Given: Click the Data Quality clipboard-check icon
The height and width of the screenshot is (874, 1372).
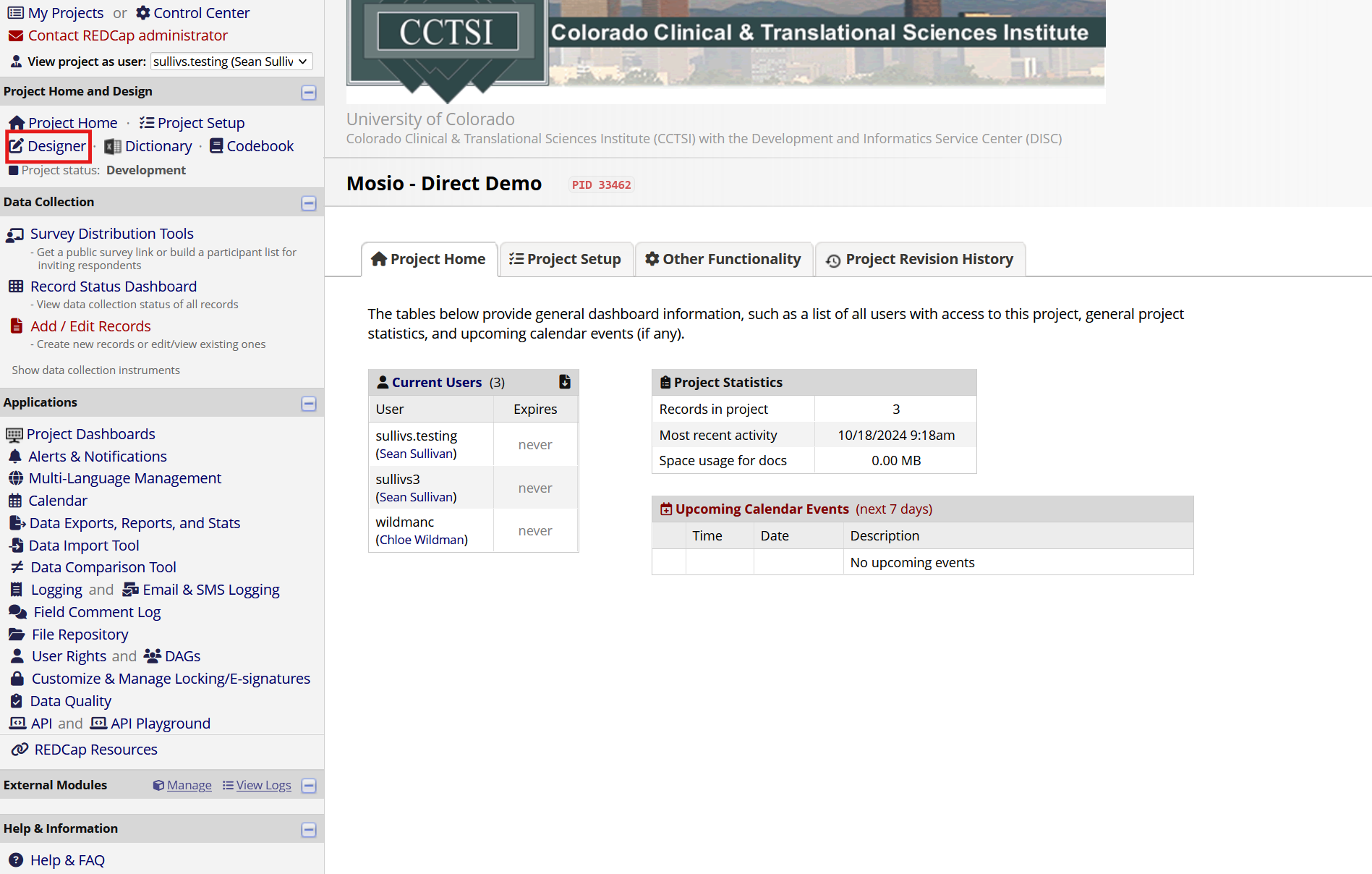Looking at the screenshot, I should tap(17, 701).
